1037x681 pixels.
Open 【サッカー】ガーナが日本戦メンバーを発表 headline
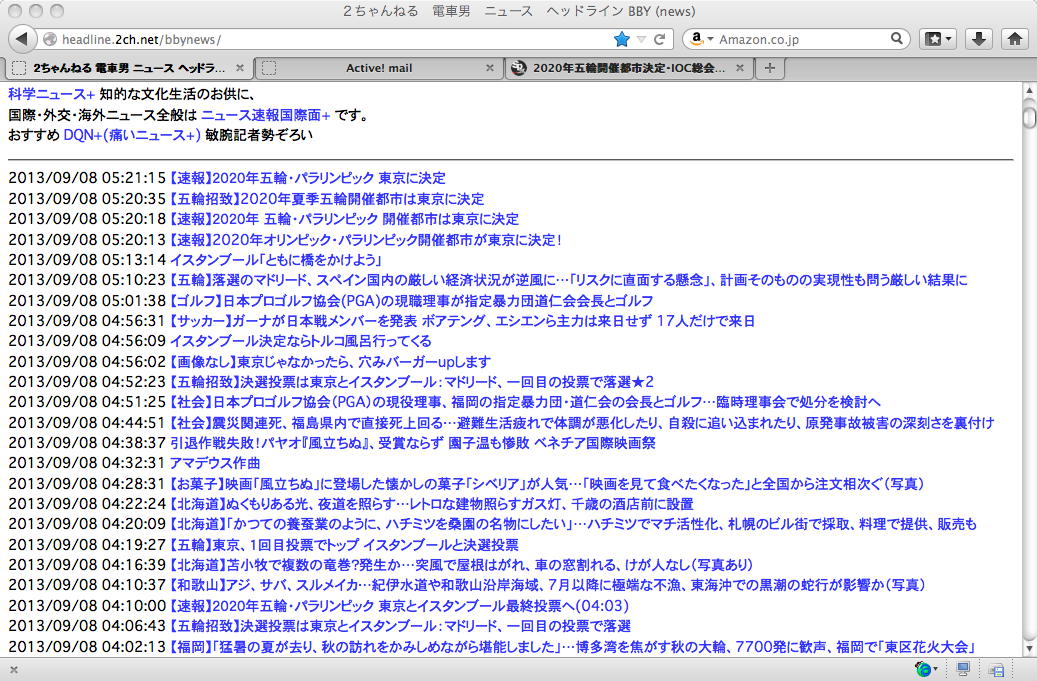tap(462, 321)
